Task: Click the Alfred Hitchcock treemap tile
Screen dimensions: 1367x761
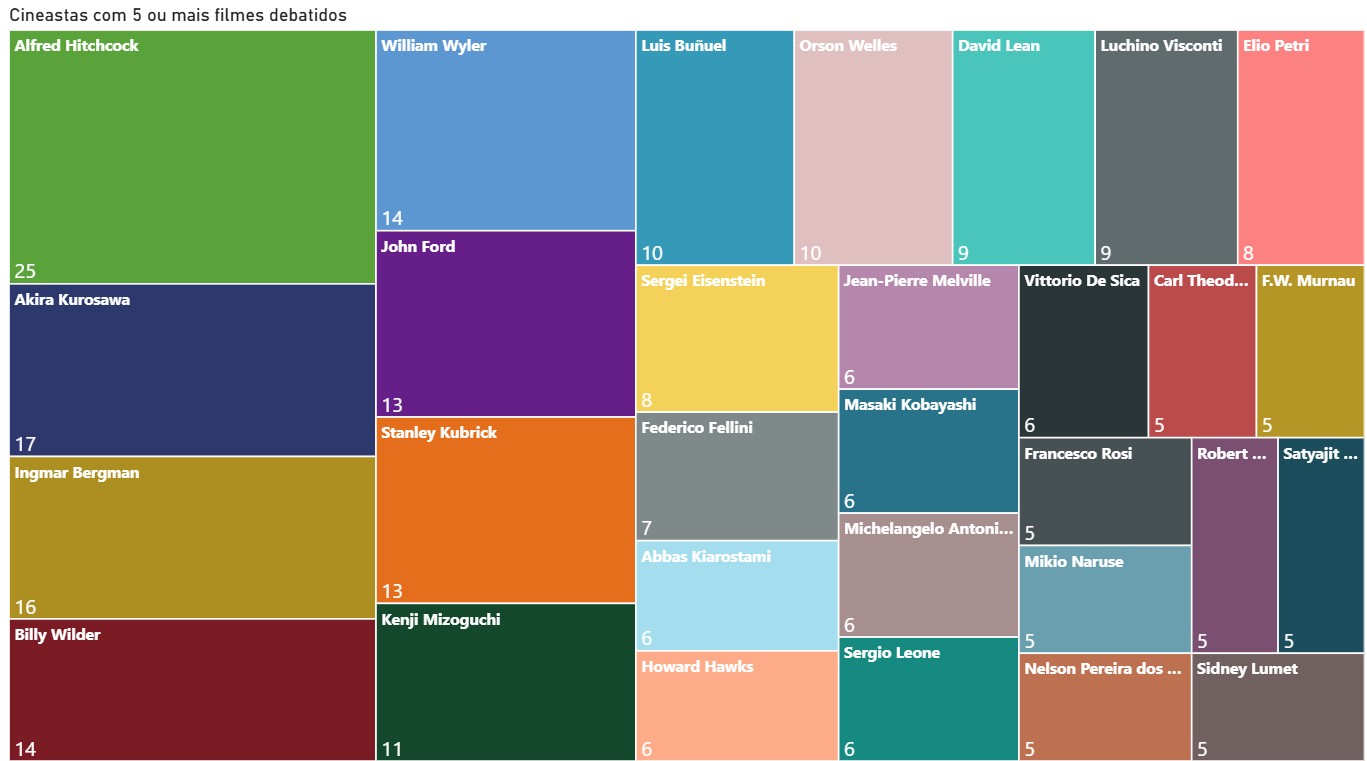Action: pos(192,157)
